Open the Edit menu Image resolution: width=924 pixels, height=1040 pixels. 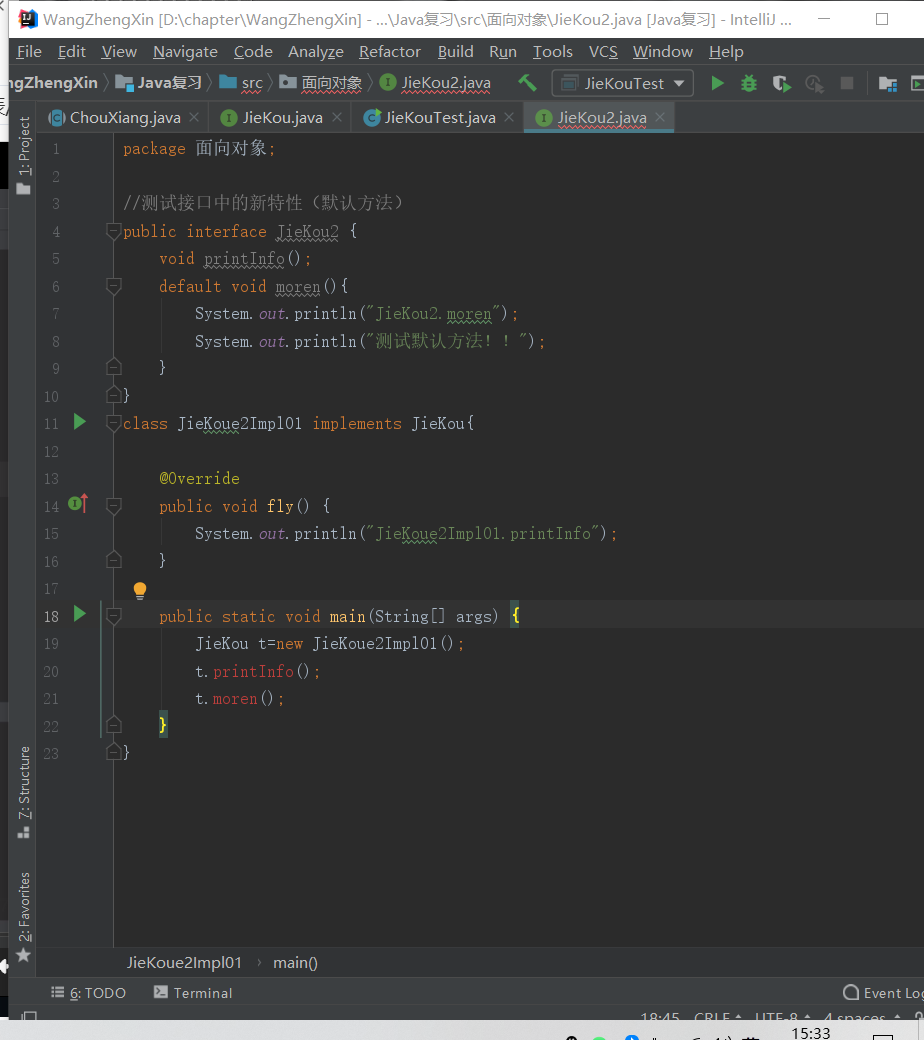72,52
